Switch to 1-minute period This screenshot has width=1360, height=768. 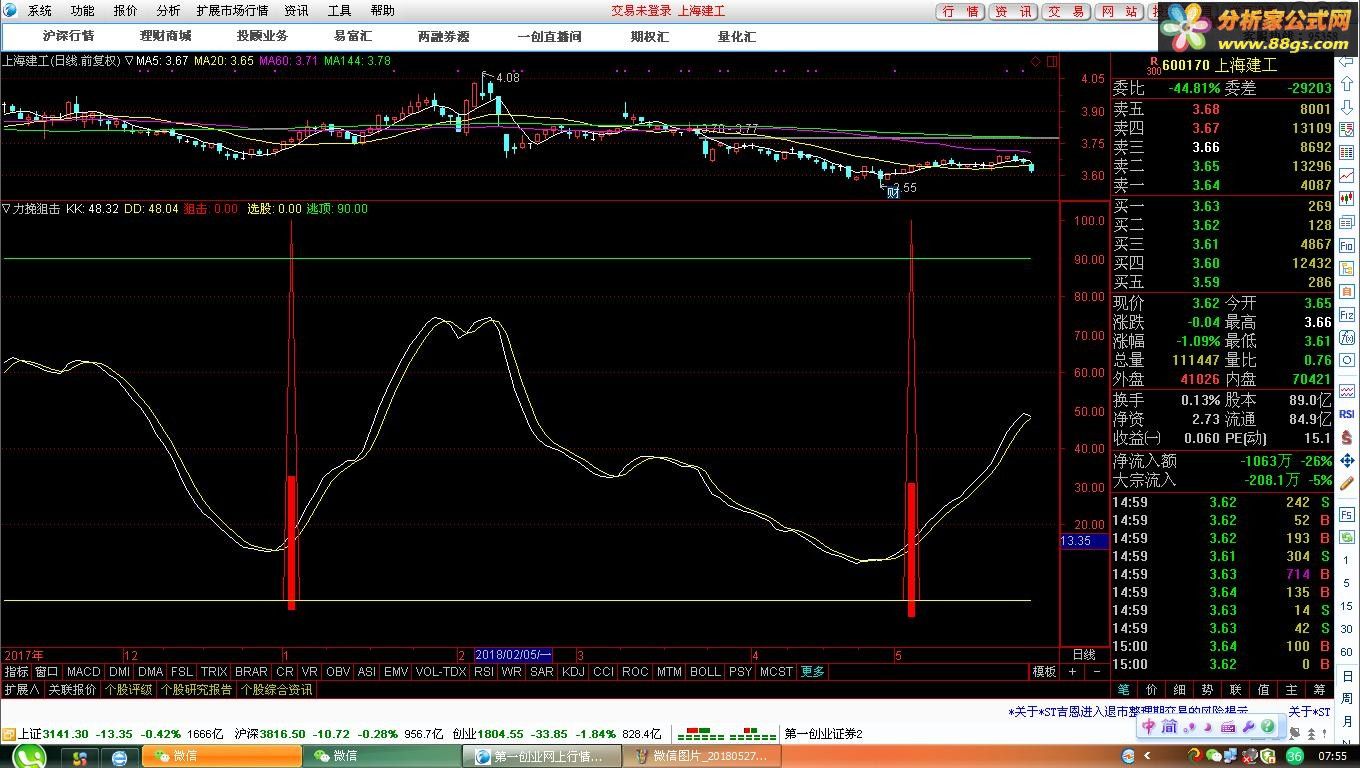1347,560
